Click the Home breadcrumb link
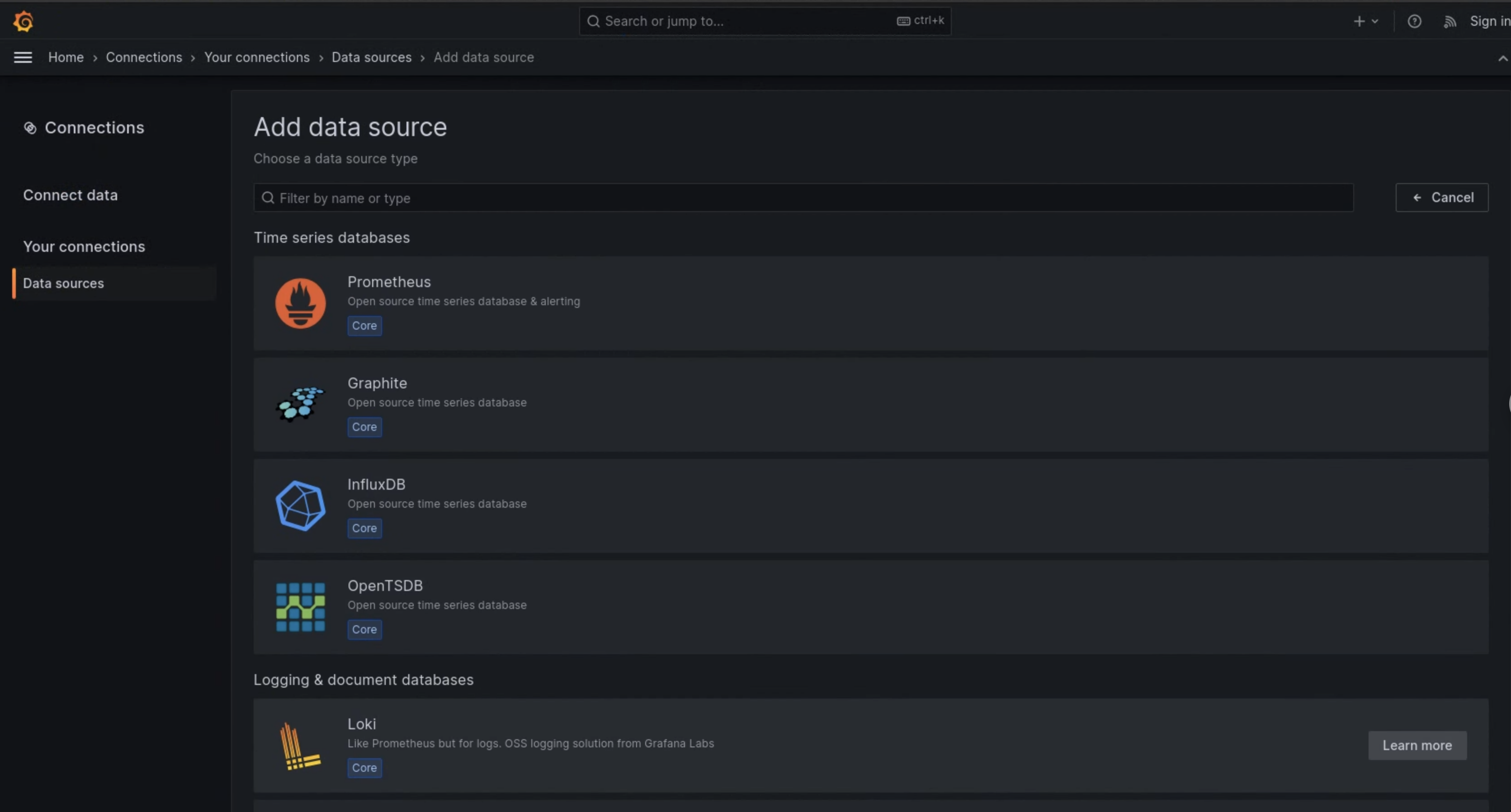The height and width of the screenshot is (812, 1511). tap(65, 57)
